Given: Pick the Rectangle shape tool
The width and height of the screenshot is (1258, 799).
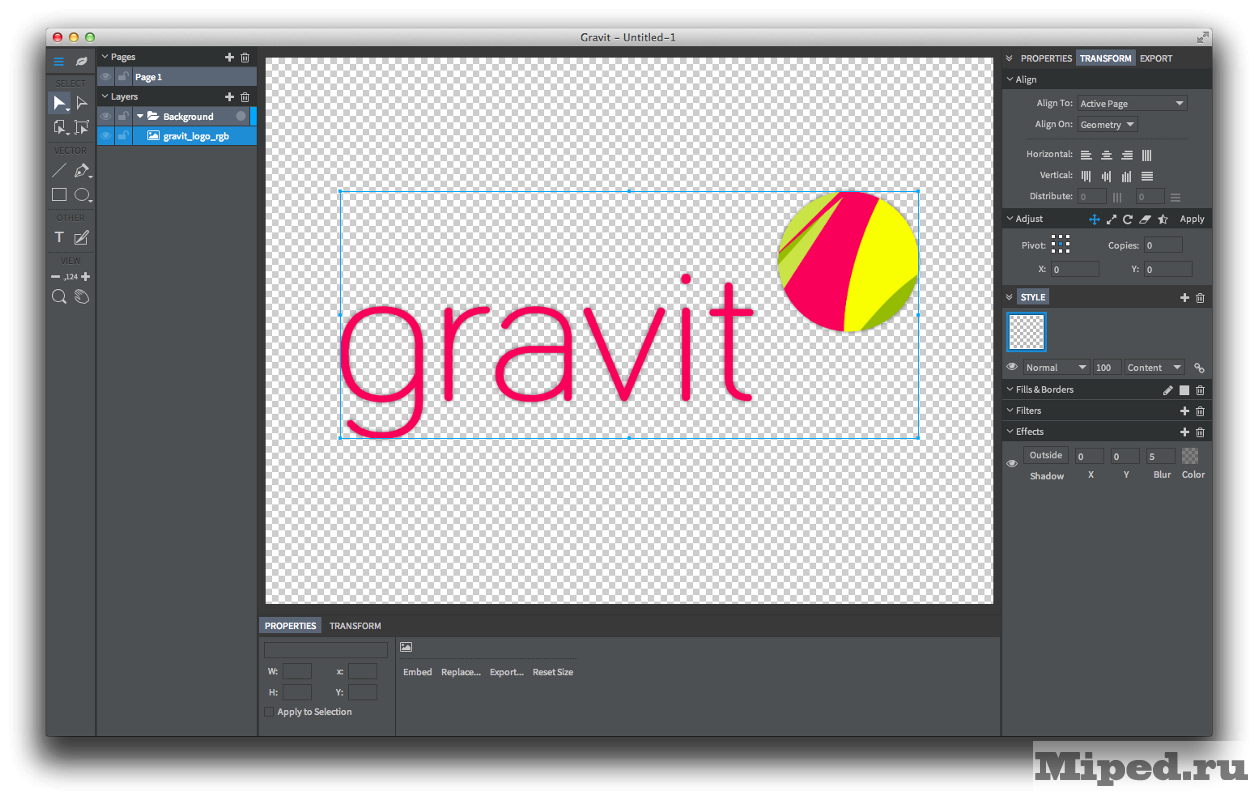Looking at the screenshot, I should (x=59, y=195).
